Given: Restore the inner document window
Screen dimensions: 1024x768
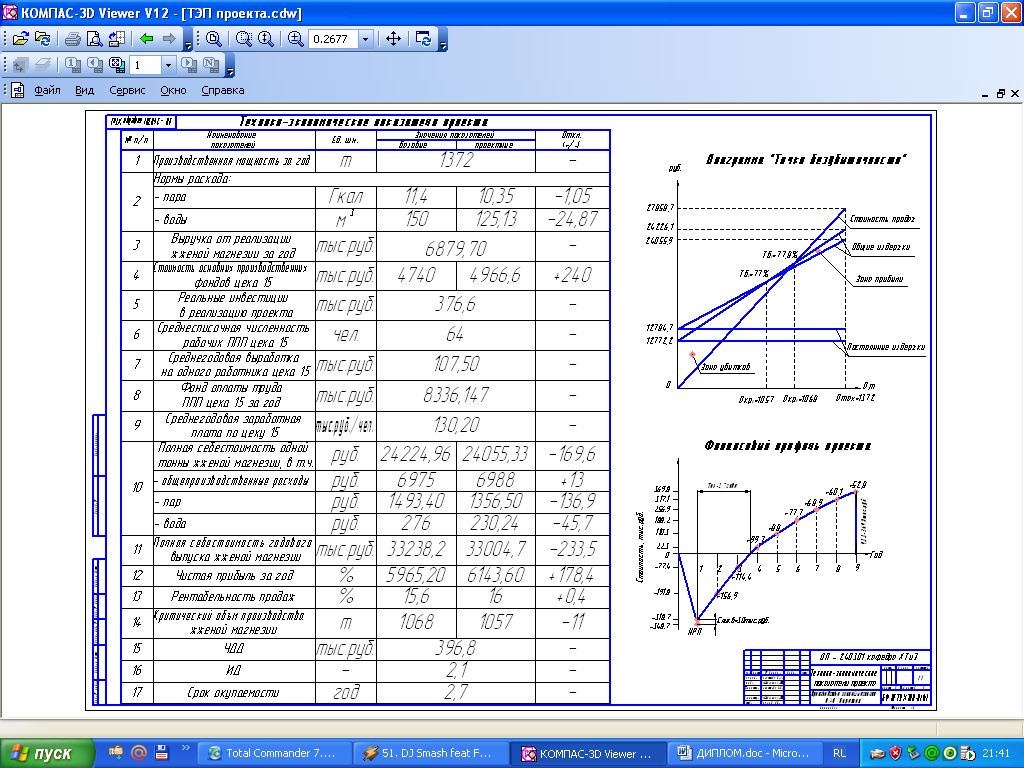Looking at the screenshot, I should pos(1000,93).
